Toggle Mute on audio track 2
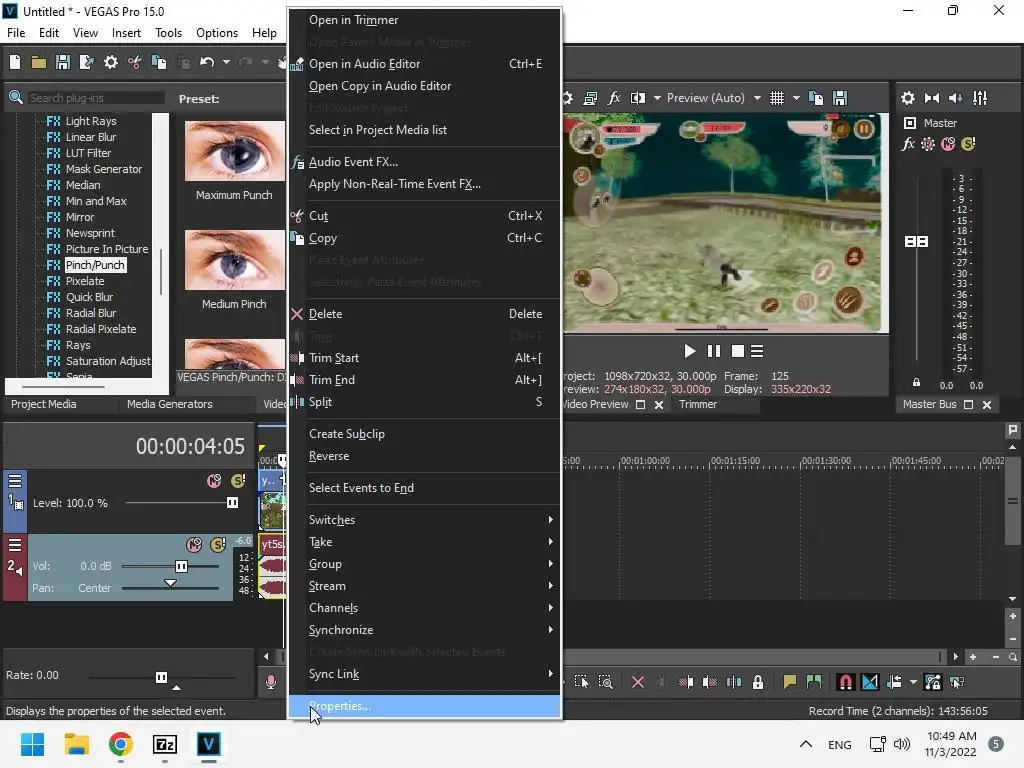The width and height of the screenshot is (1024, 768). [x=194, y=544]
